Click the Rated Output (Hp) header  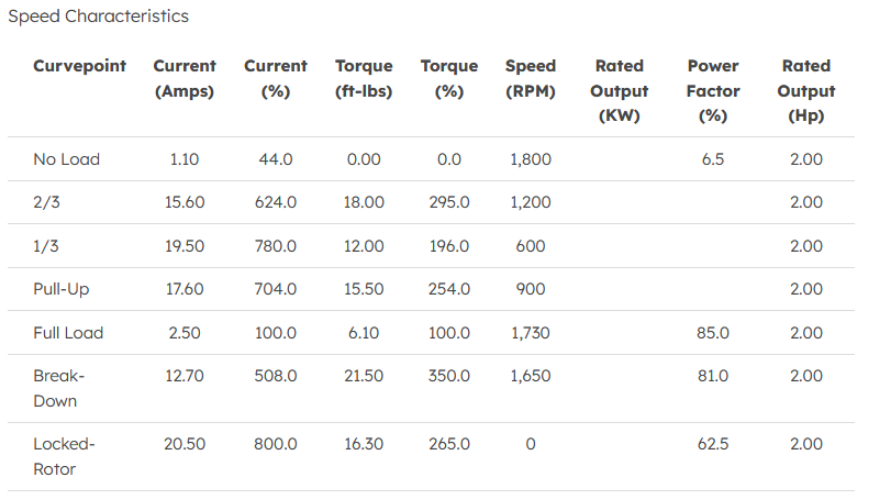tap(806, 90)
